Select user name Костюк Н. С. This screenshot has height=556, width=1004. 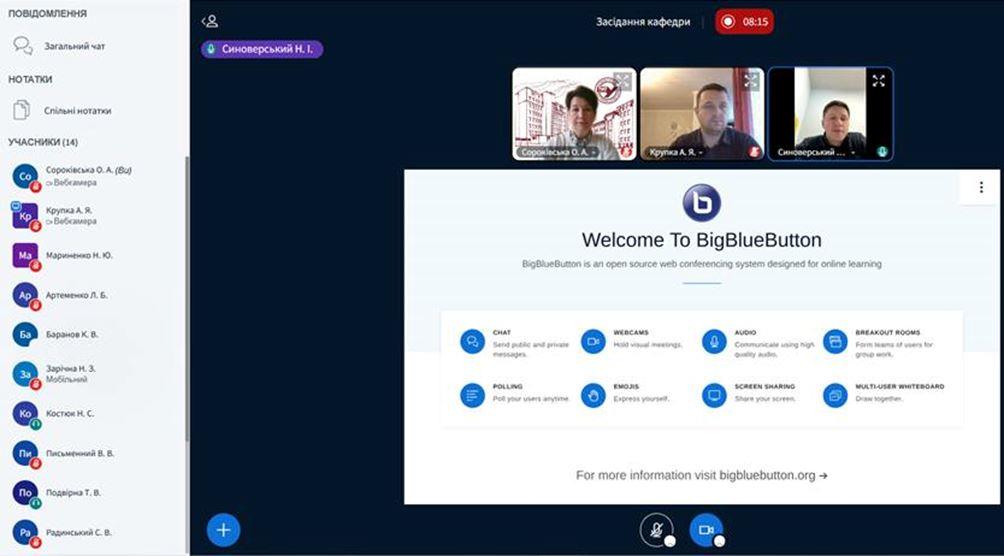pyautogui.click(x=70, y=414)
